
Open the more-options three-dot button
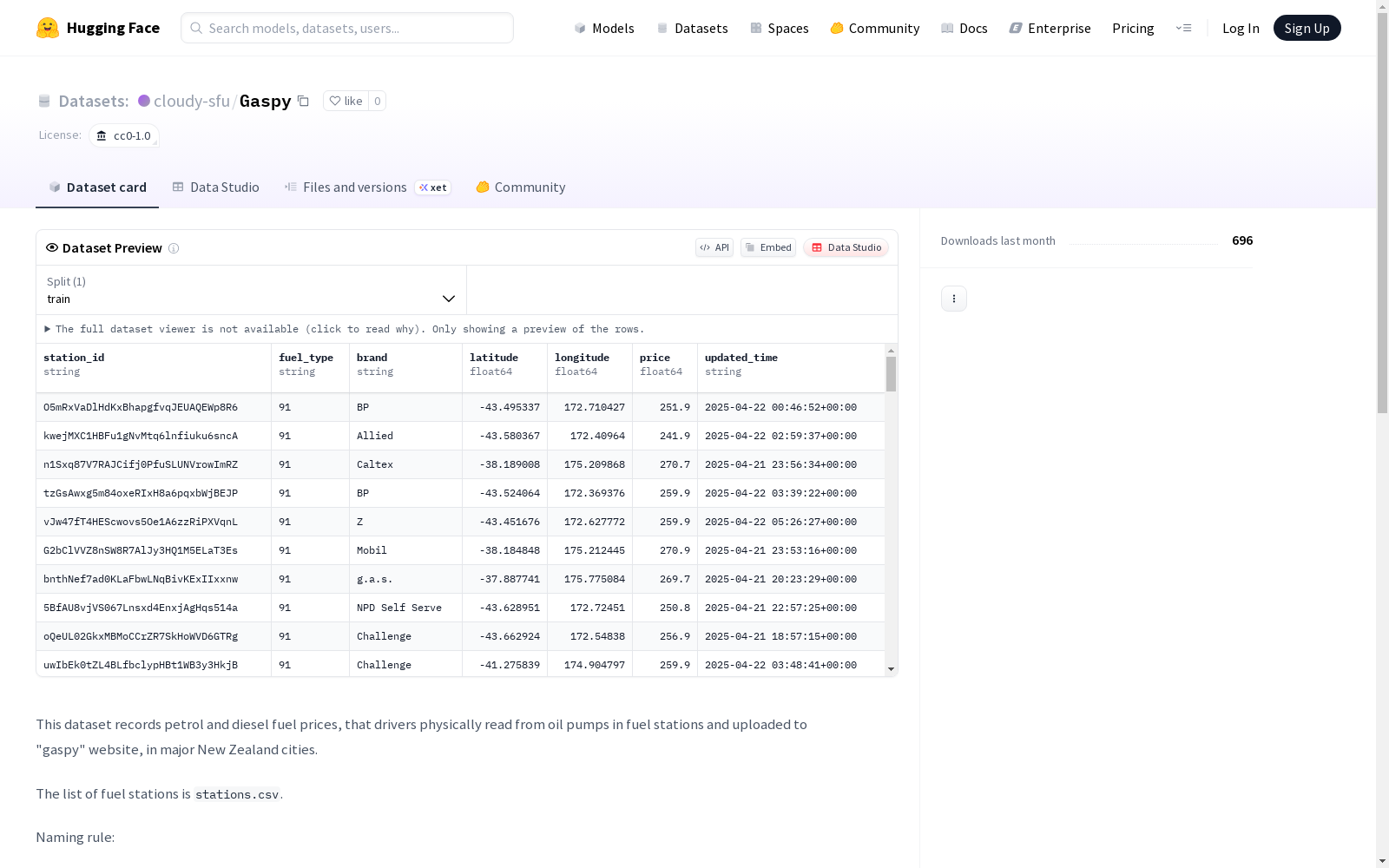point(954,299)
